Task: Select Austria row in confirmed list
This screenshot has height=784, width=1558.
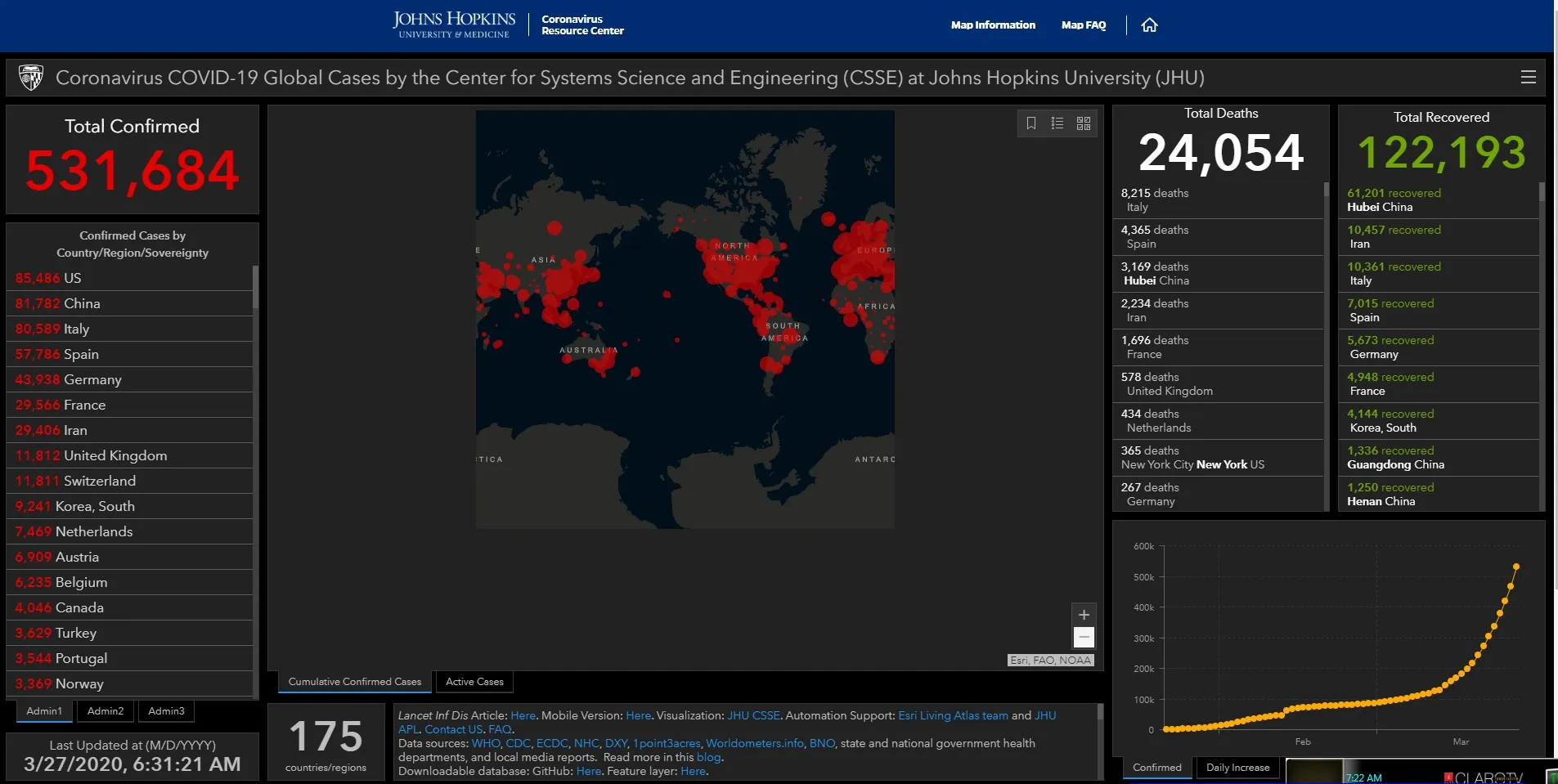Action: pos(130,557)
